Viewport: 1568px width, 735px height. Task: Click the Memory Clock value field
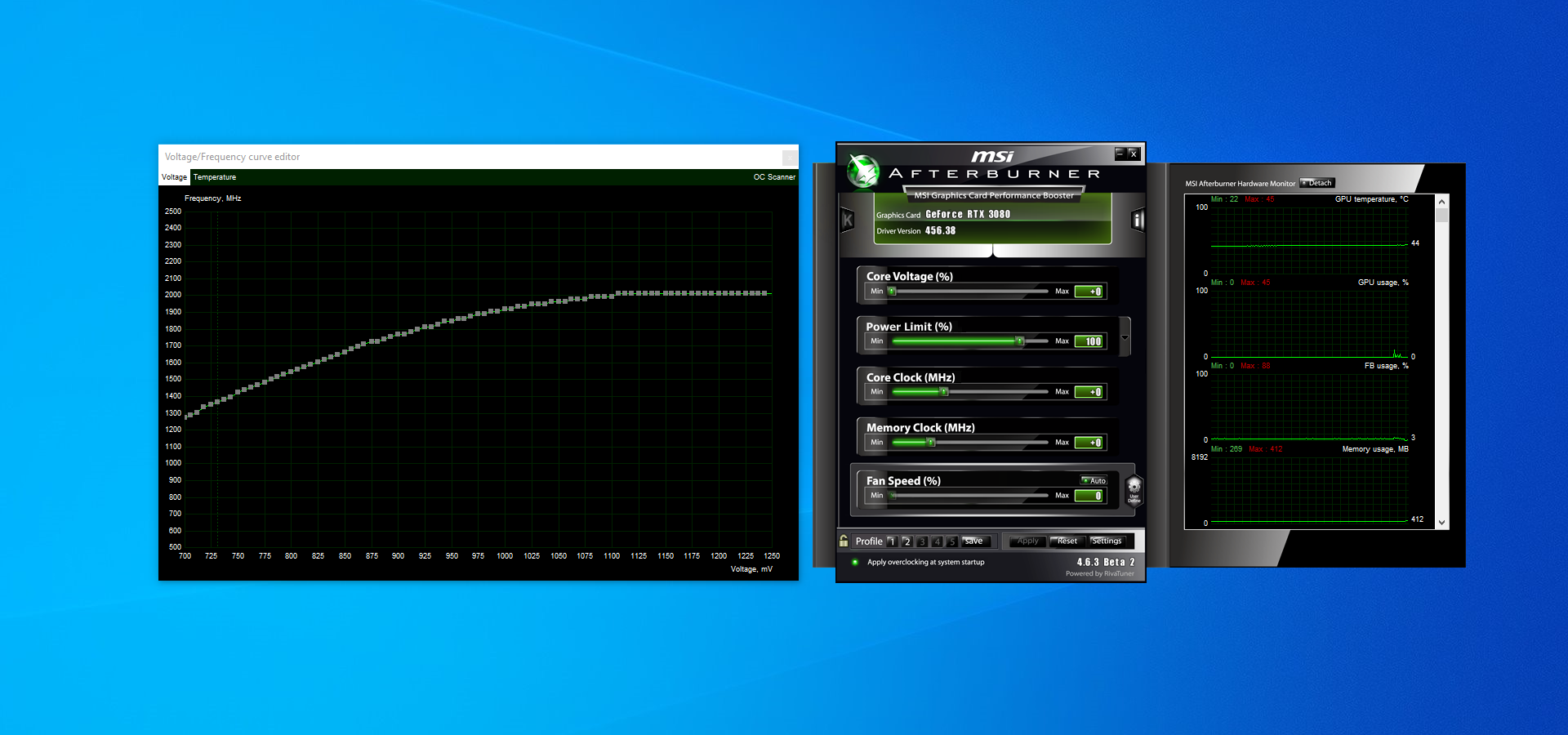(1090, 443)
